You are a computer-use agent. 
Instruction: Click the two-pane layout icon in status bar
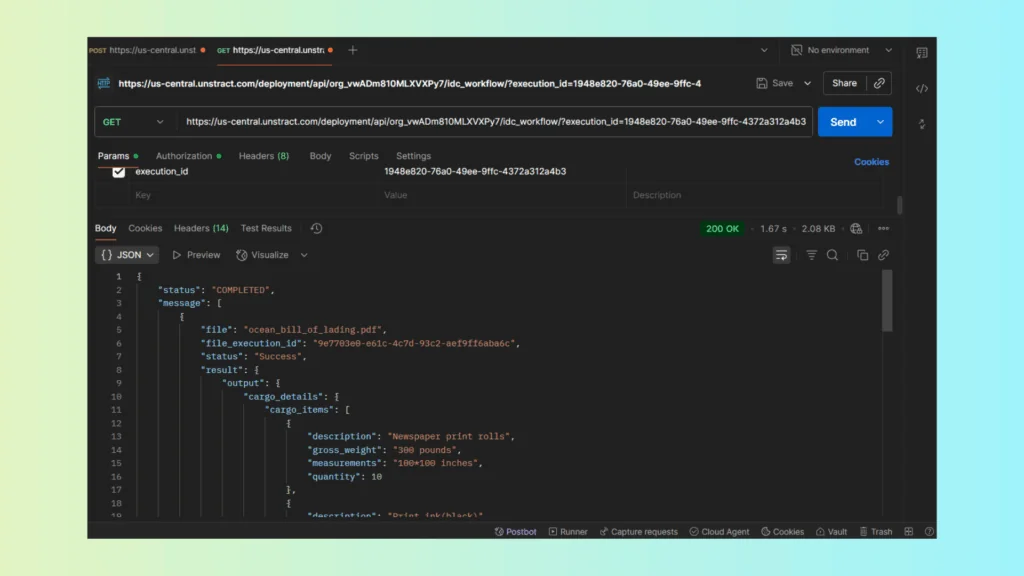(x=908, y=532)
